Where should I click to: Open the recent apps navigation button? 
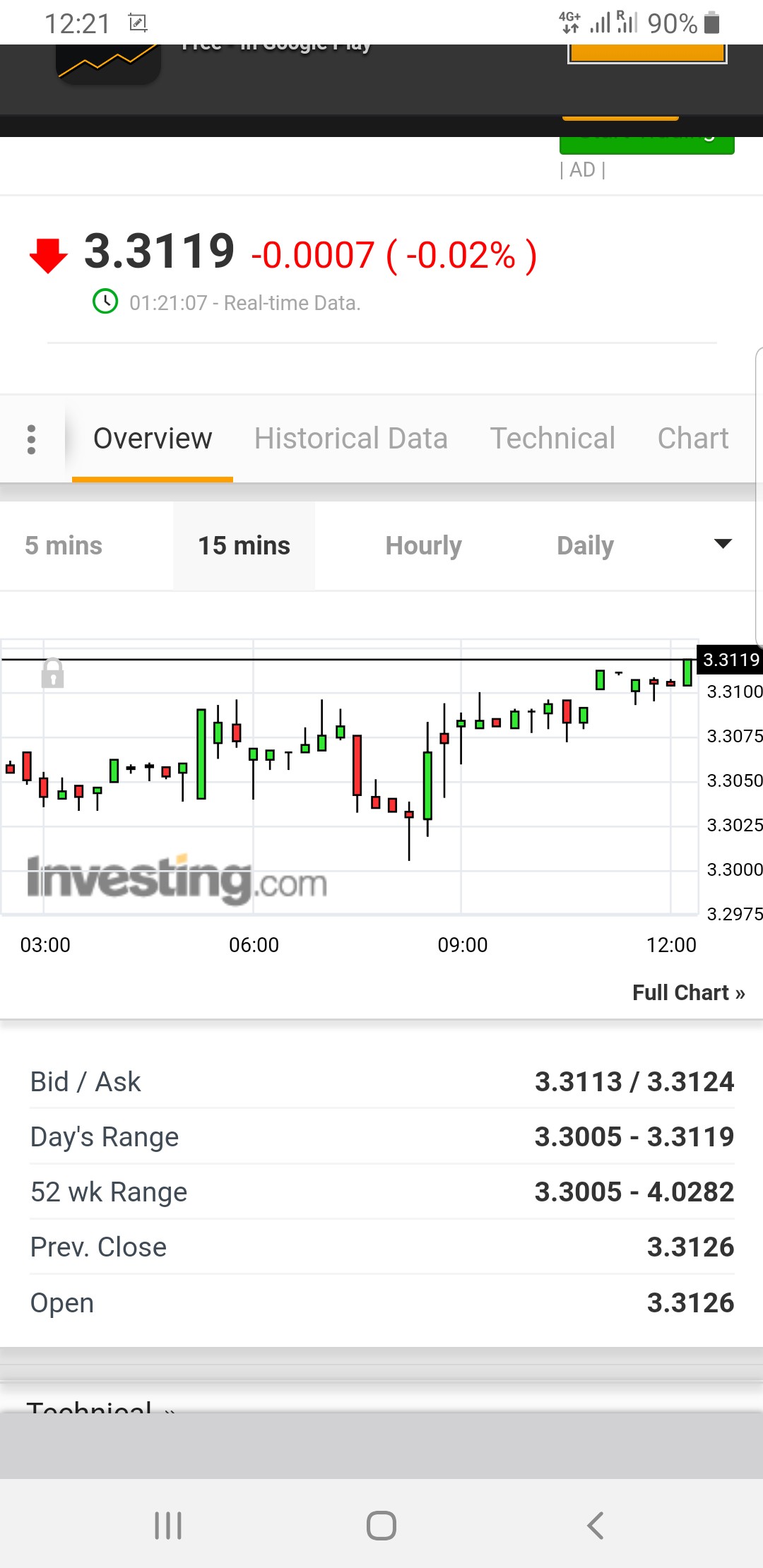[x=168, y=1525]
